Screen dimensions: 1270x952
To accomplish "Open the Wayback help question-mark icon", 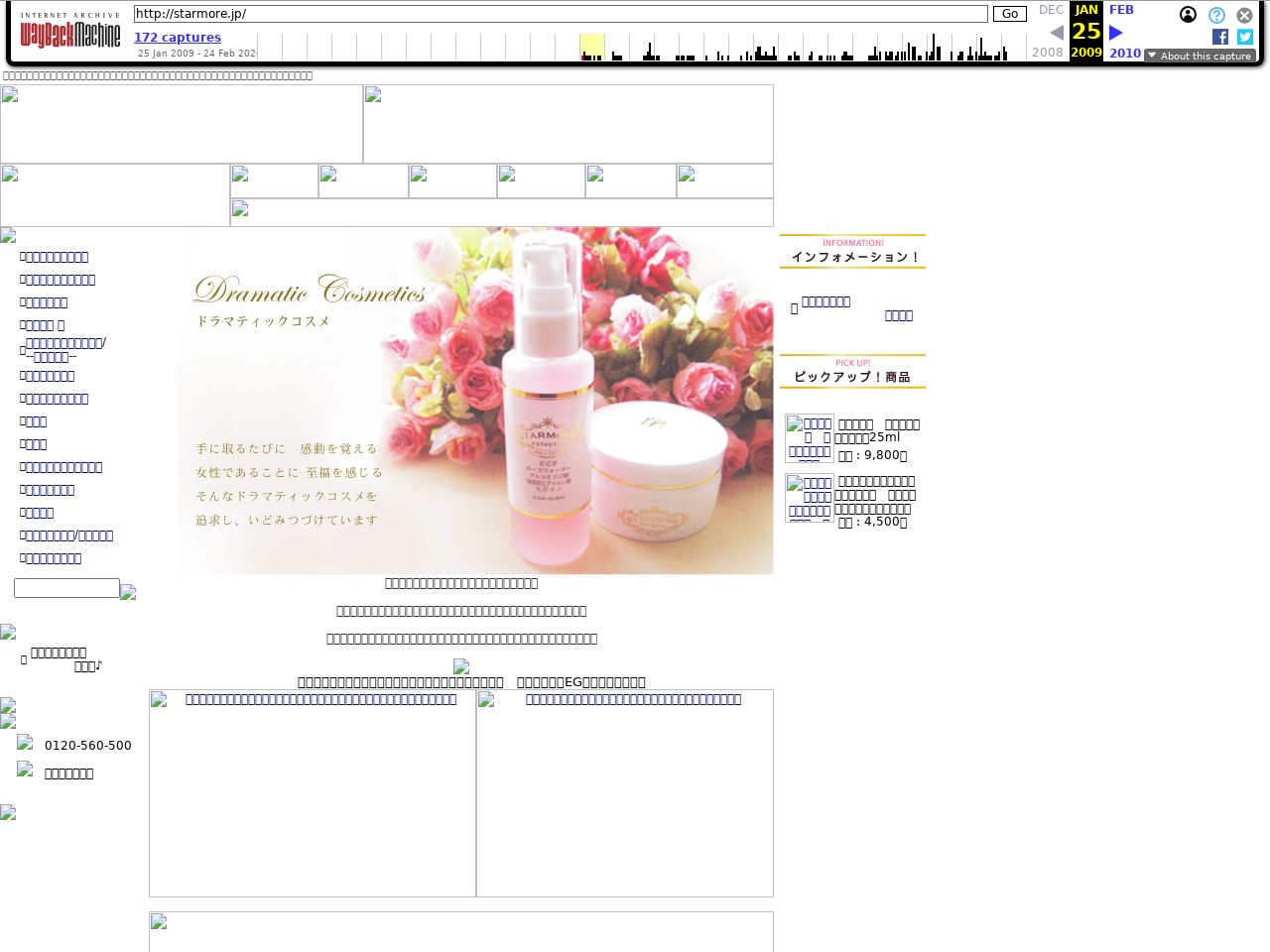I will point(1216,16).
